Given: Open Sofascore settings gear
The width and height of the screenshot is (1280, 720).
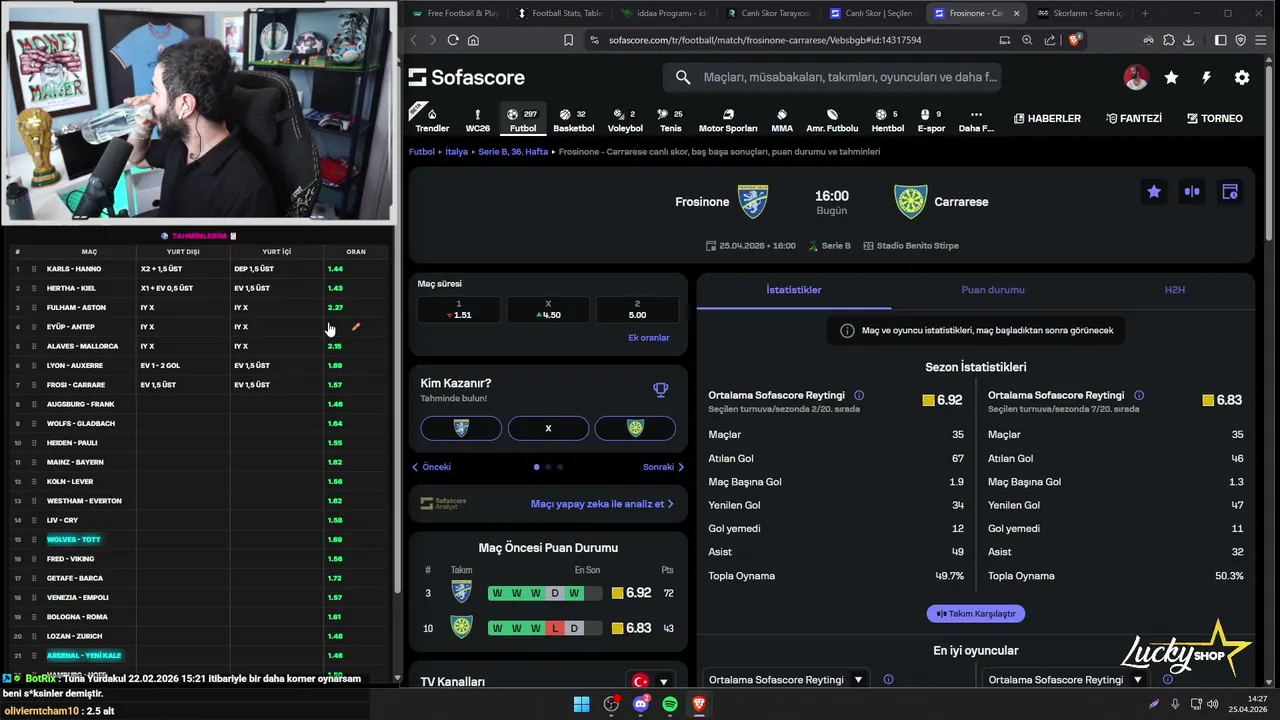Looking at the screenshot, I should click(x=1242, y=77).
